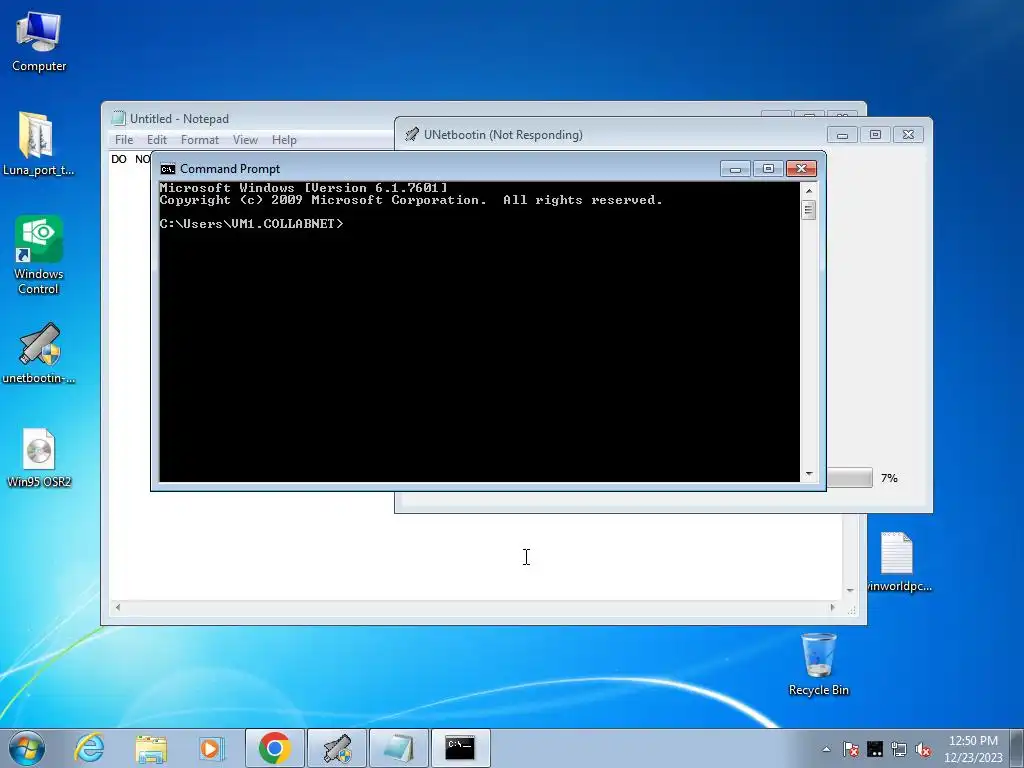Open the View menu in Notepad
This screenshot has height=768, width=1024.
[x=246, y=140]
